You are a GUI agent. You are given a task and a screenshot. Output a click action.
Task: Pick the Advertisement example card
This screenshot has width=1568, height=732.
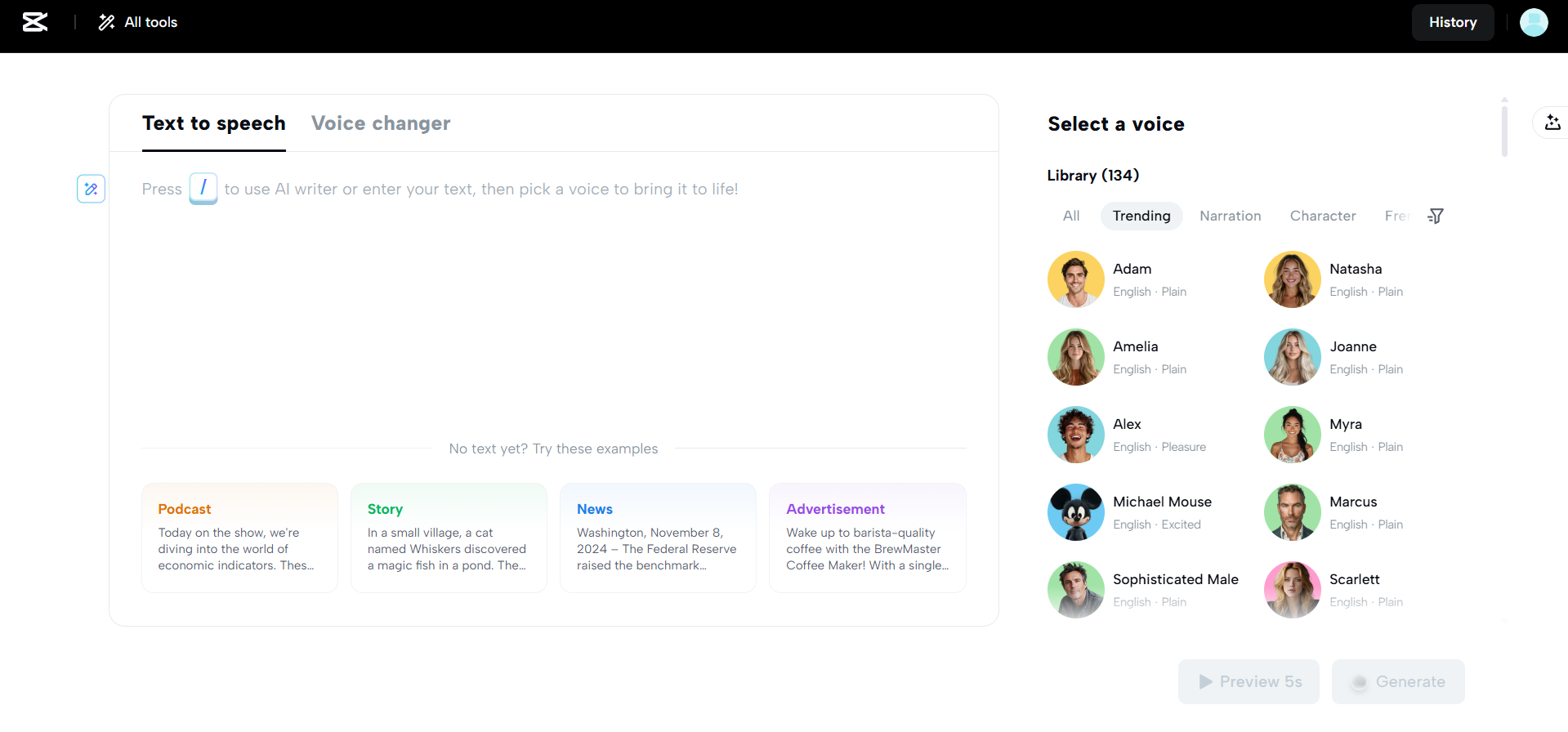click(x=867, y=538)
